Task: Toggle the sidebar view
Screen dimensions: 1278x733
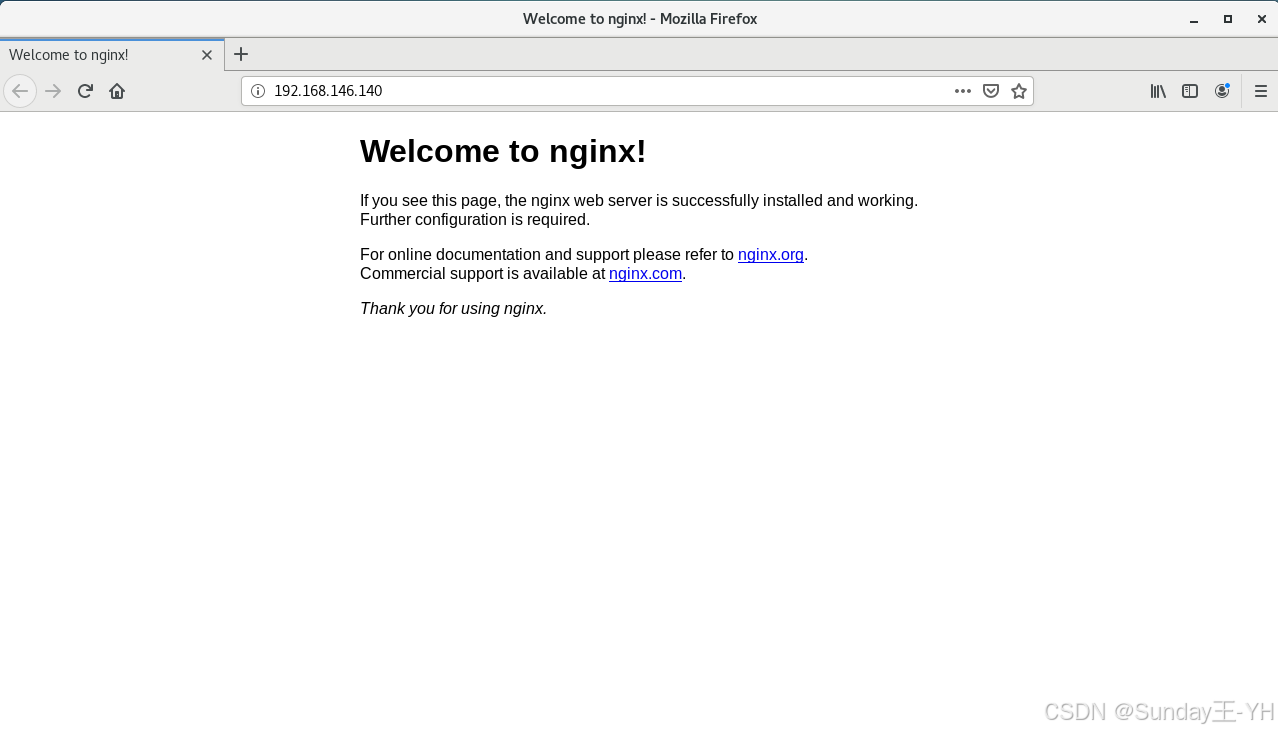Action: tap(1189, 91)
